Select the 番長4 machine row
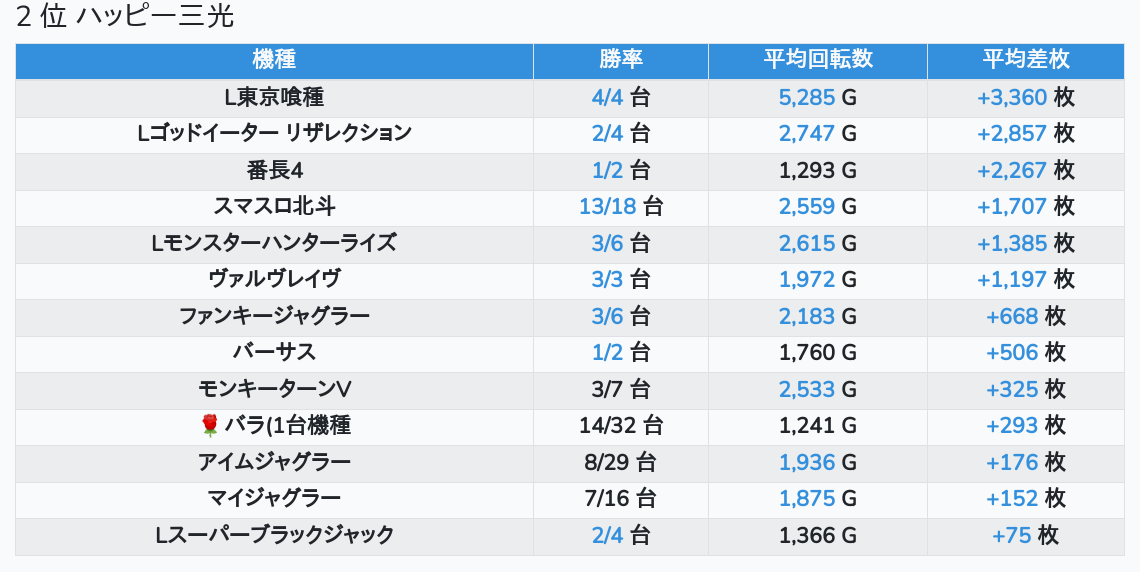 pos(274,170)
